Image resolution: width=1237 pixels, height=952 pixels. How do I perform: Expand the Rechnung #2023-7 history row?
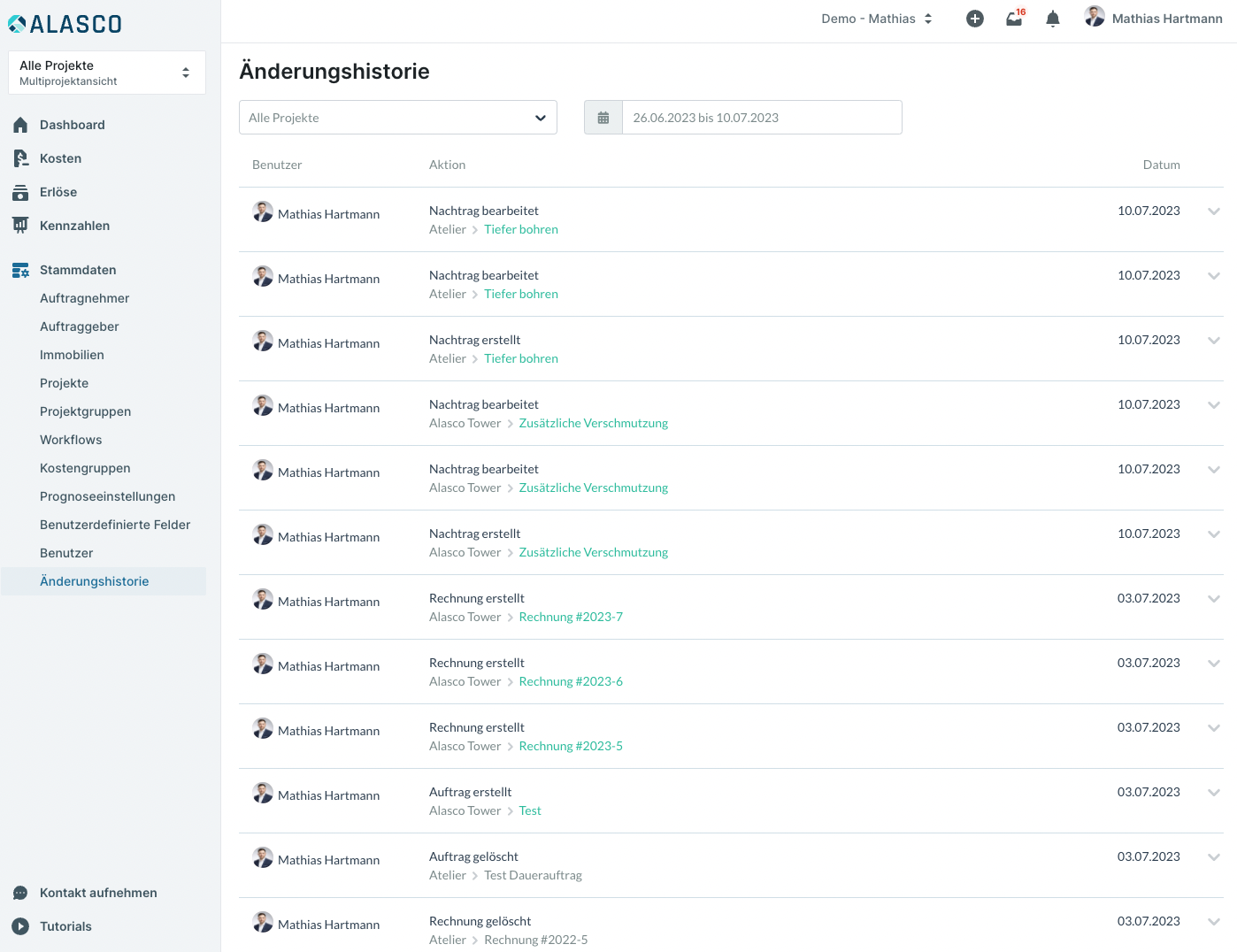[x=1213, y=599]
